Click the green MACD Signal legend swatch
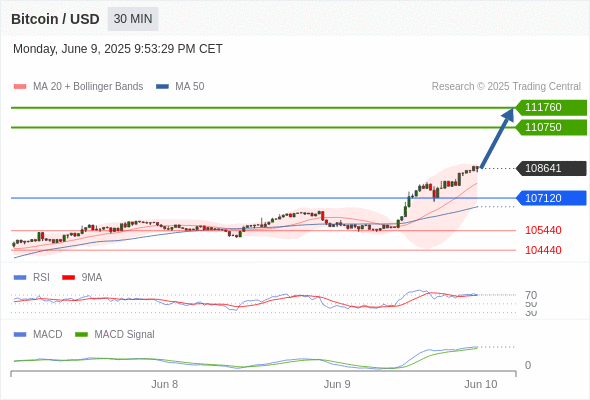Screen dimensions: 590x400 [x=81, y=335]
